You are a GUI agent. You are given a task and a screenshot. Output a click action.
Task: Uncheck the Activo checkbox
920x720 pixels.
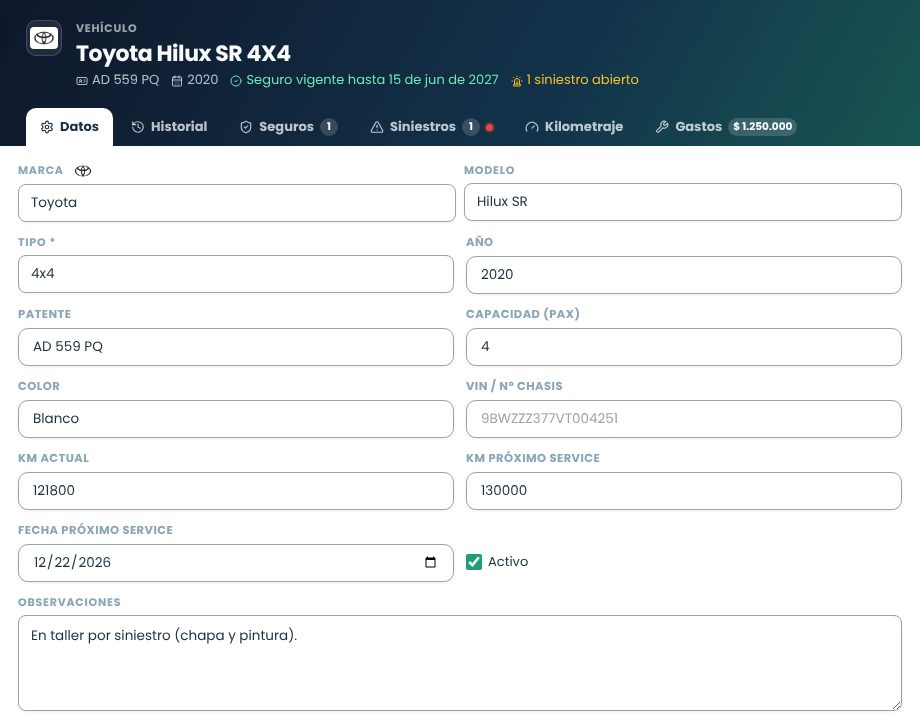click(x=474, y=562)
